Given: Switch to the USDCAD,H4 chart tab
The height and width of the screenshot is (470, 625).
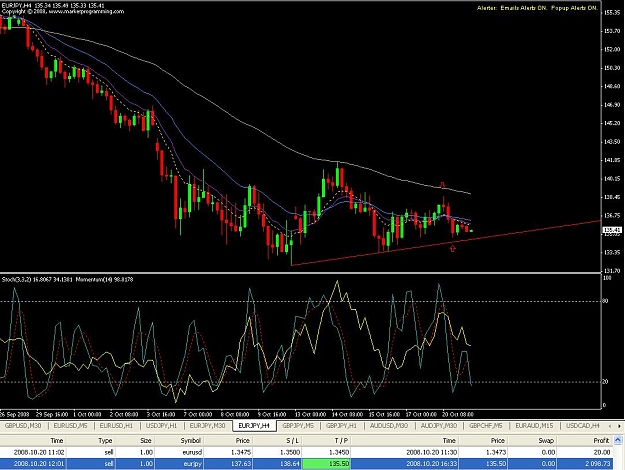Looking at the screenshot, I should 583,426.
